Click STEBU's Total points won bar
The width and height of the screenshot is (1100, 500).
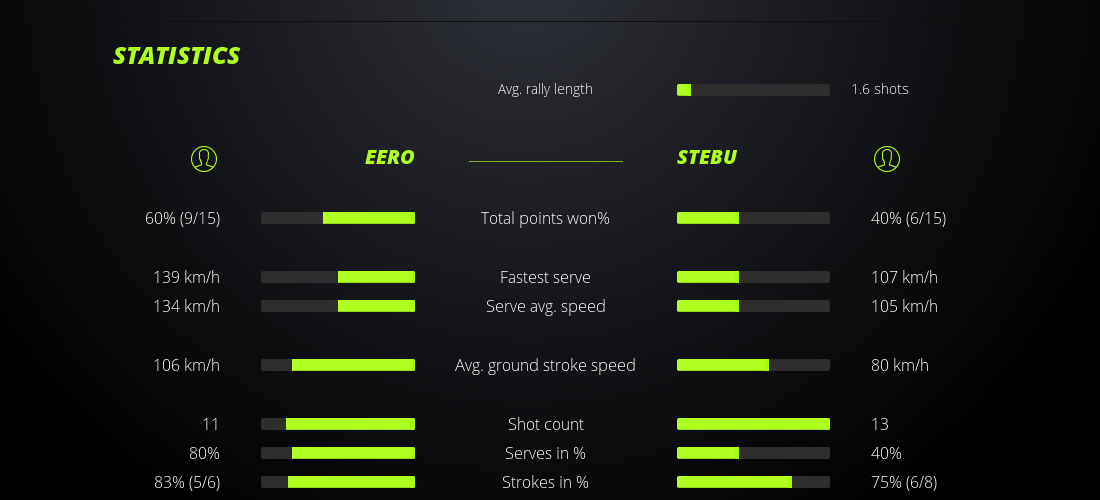pos(753,218)
